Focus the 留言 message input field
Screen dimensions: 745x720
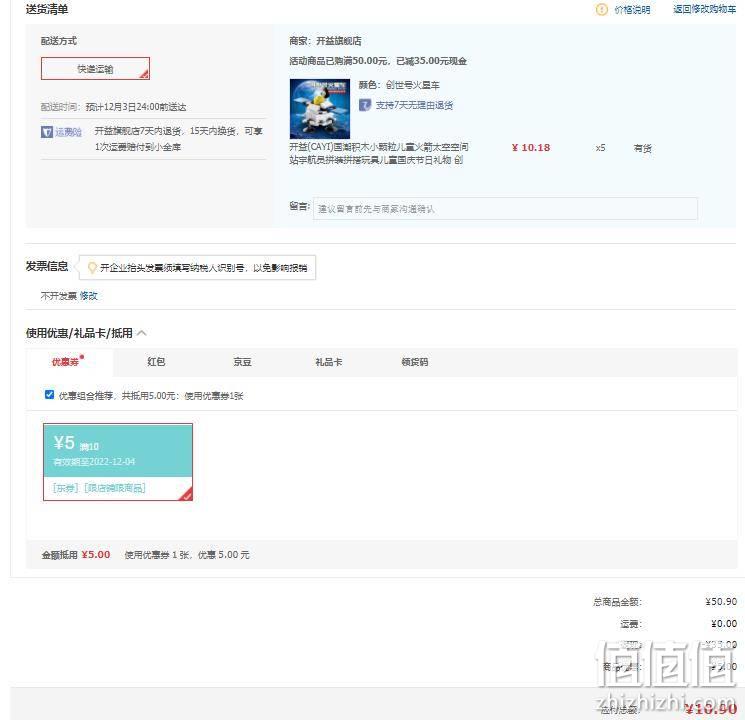(x=505, y=209)
